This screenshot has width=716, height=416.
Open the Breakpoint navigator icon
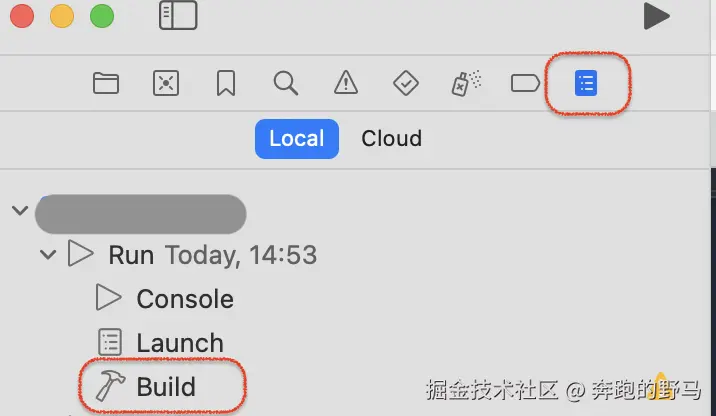point(525,84)
